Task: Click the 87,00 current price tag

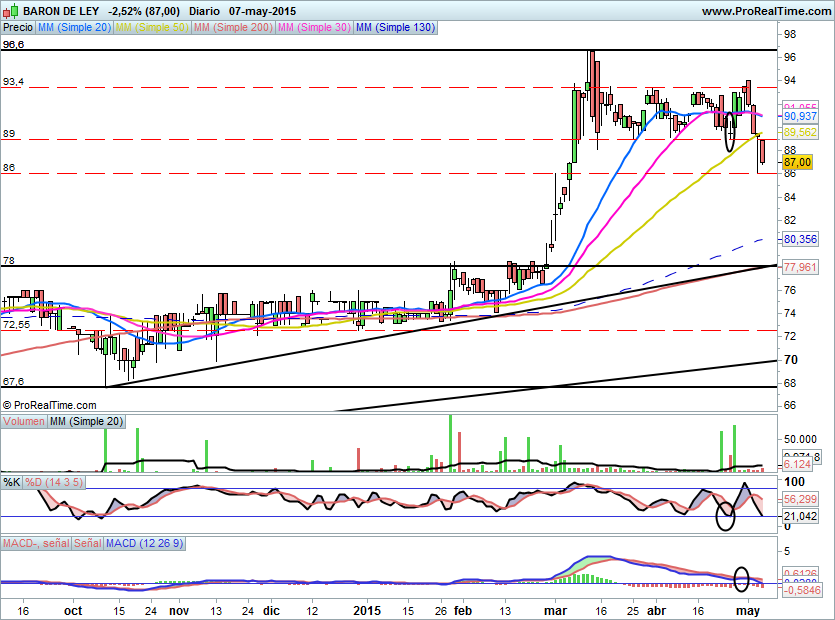Action: (797, 162)
